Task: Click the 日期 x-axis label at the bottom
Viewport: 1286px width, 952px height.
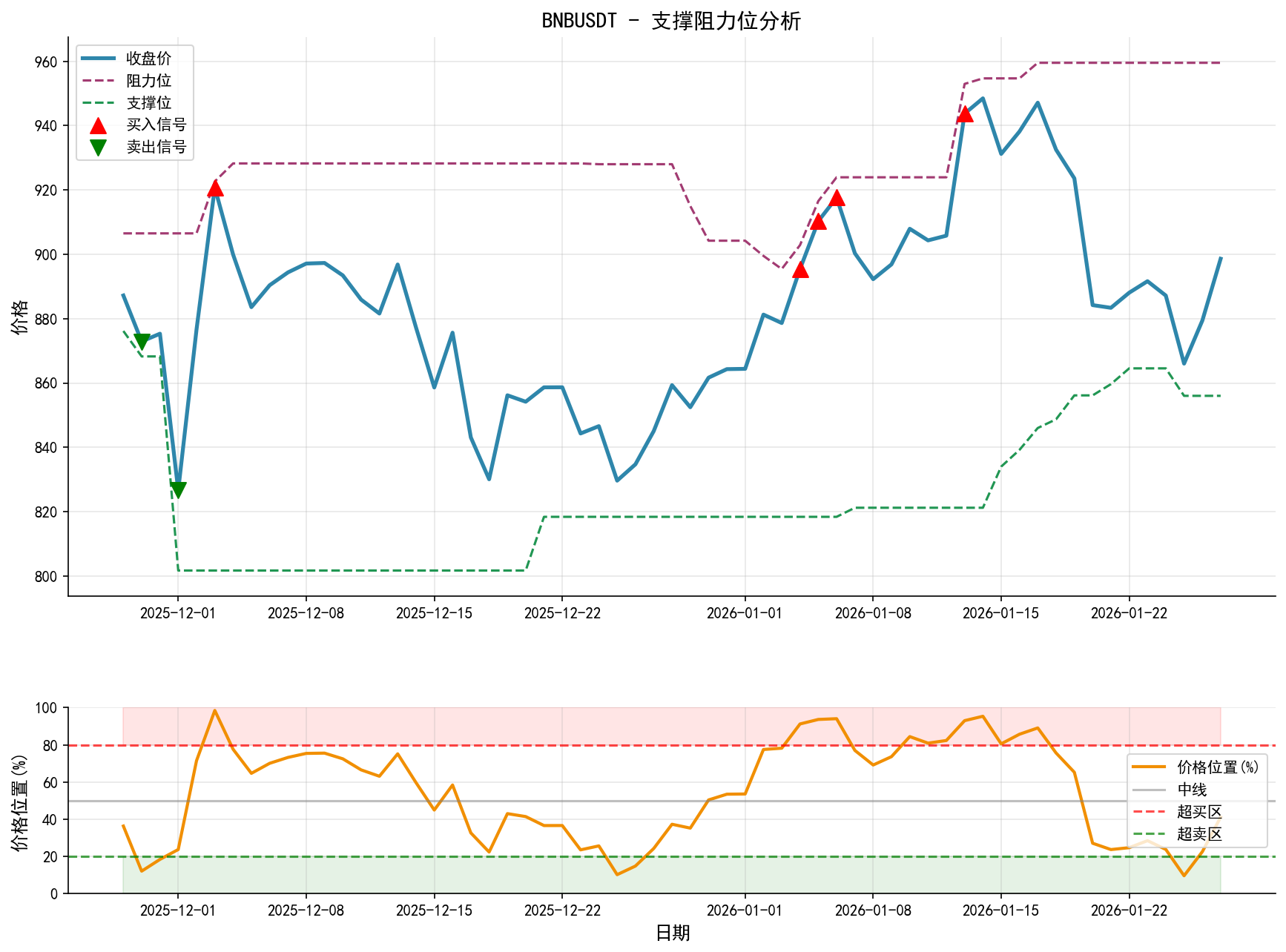Action: 672,933
